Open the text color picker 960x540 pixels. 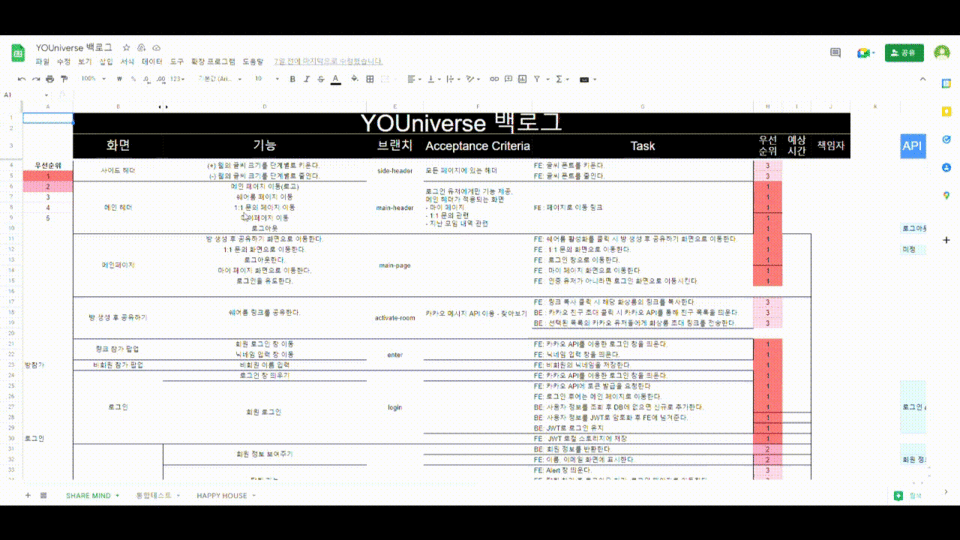[x=336, y=79]
